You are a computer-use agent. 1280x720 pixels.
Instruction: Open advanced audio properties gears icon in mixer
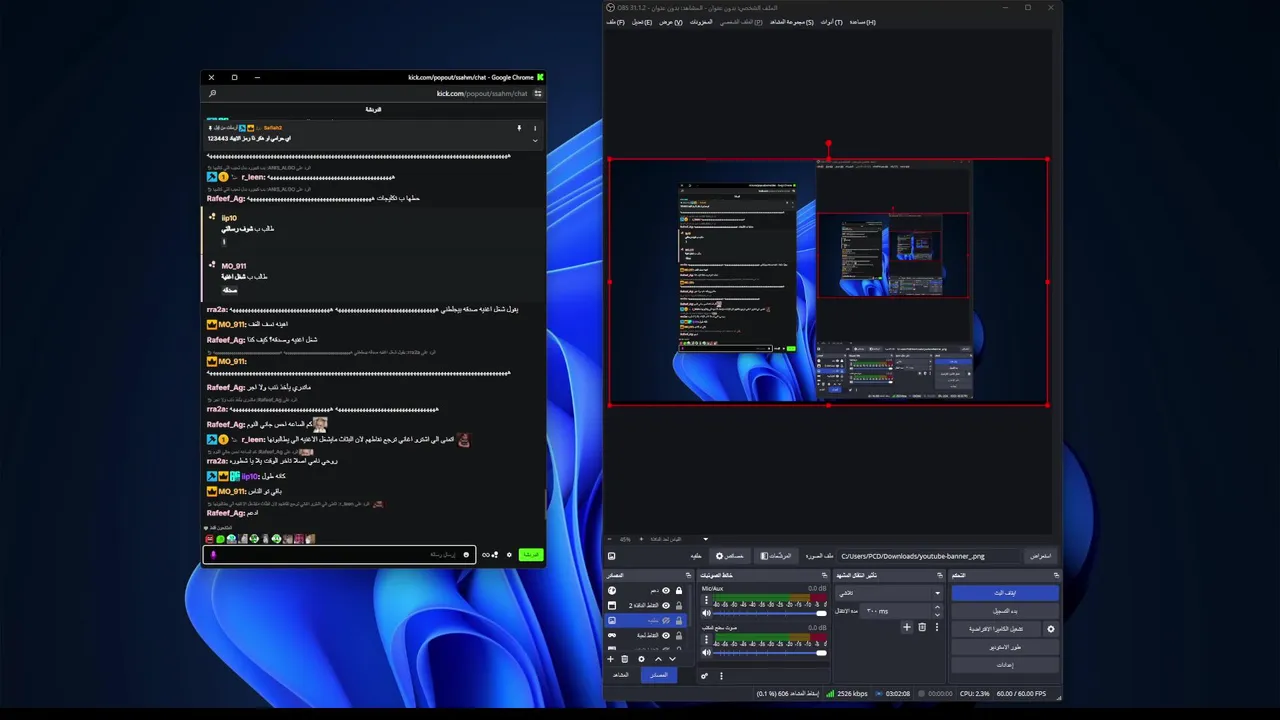click(705, 675)
